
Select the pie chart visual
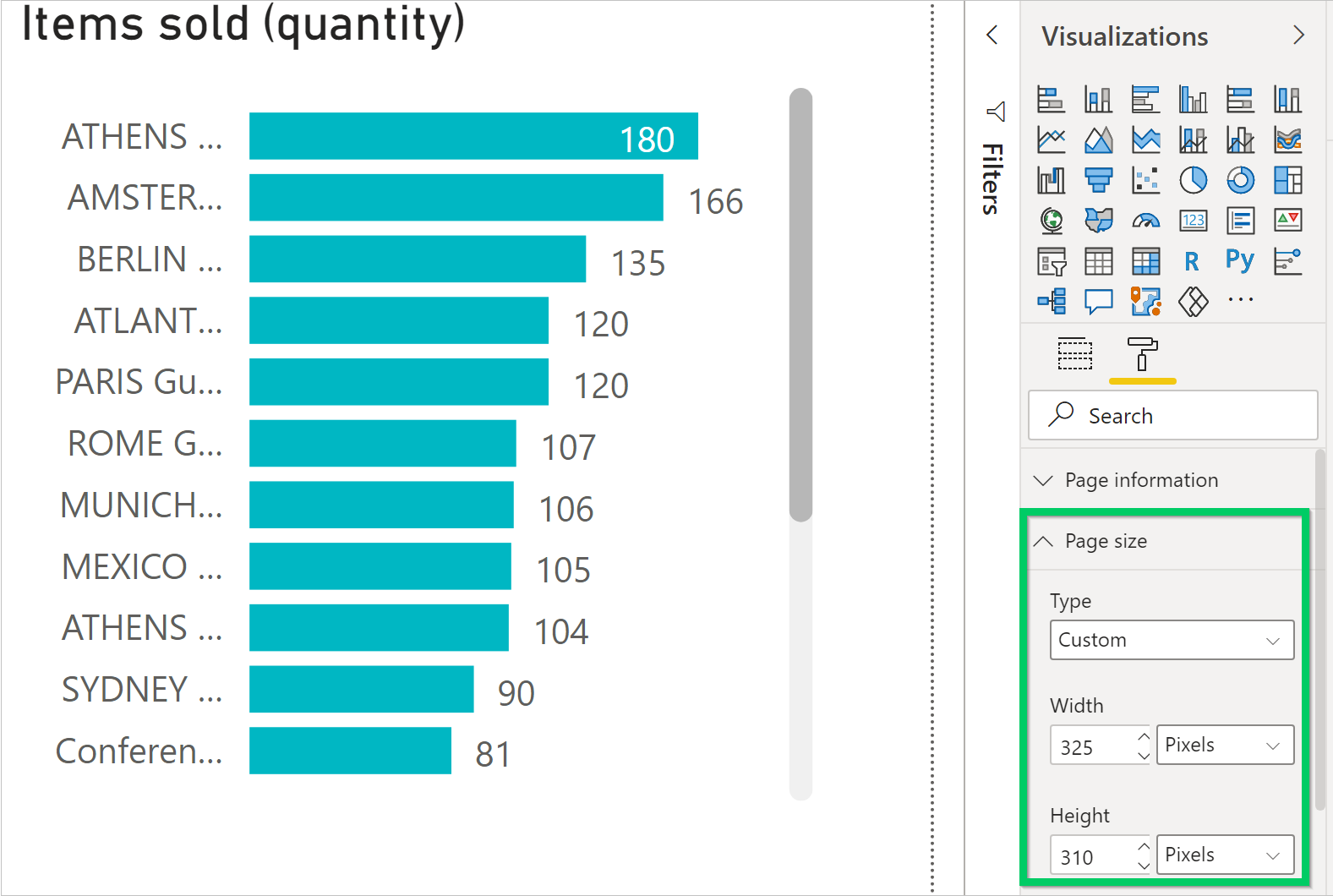tap(1193, 180)
